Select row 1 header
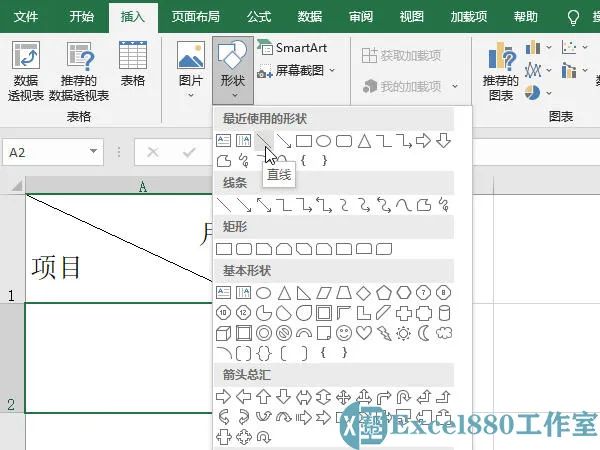Image resolution: width=600 pixels, height=450 pixels. (x=12, y=248)
